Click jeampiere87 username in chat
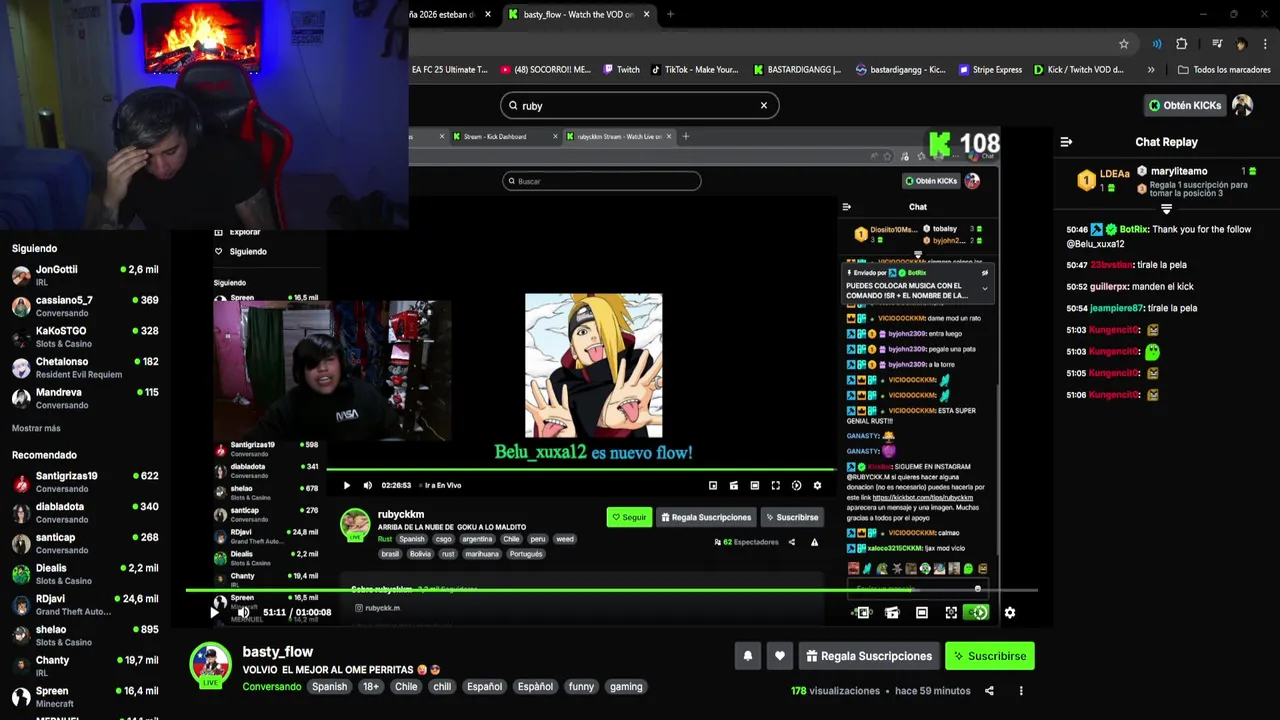This screenshot has width=1280, height=720. point(1116,309)
